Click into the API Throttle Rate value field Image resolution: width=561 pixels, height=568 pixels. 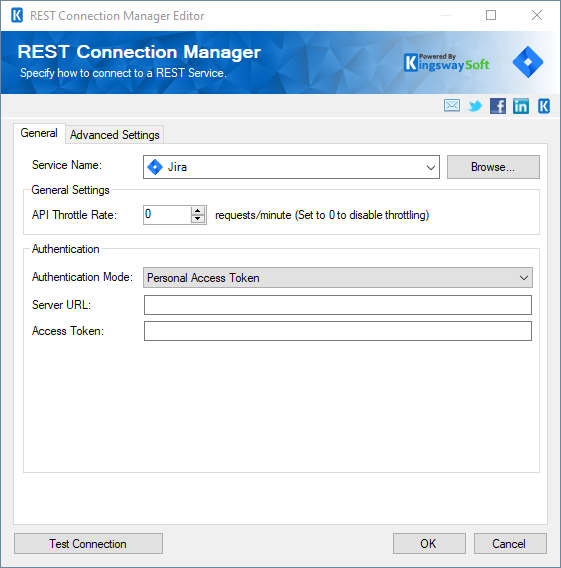pyautogui.click(x=167, y=215)
